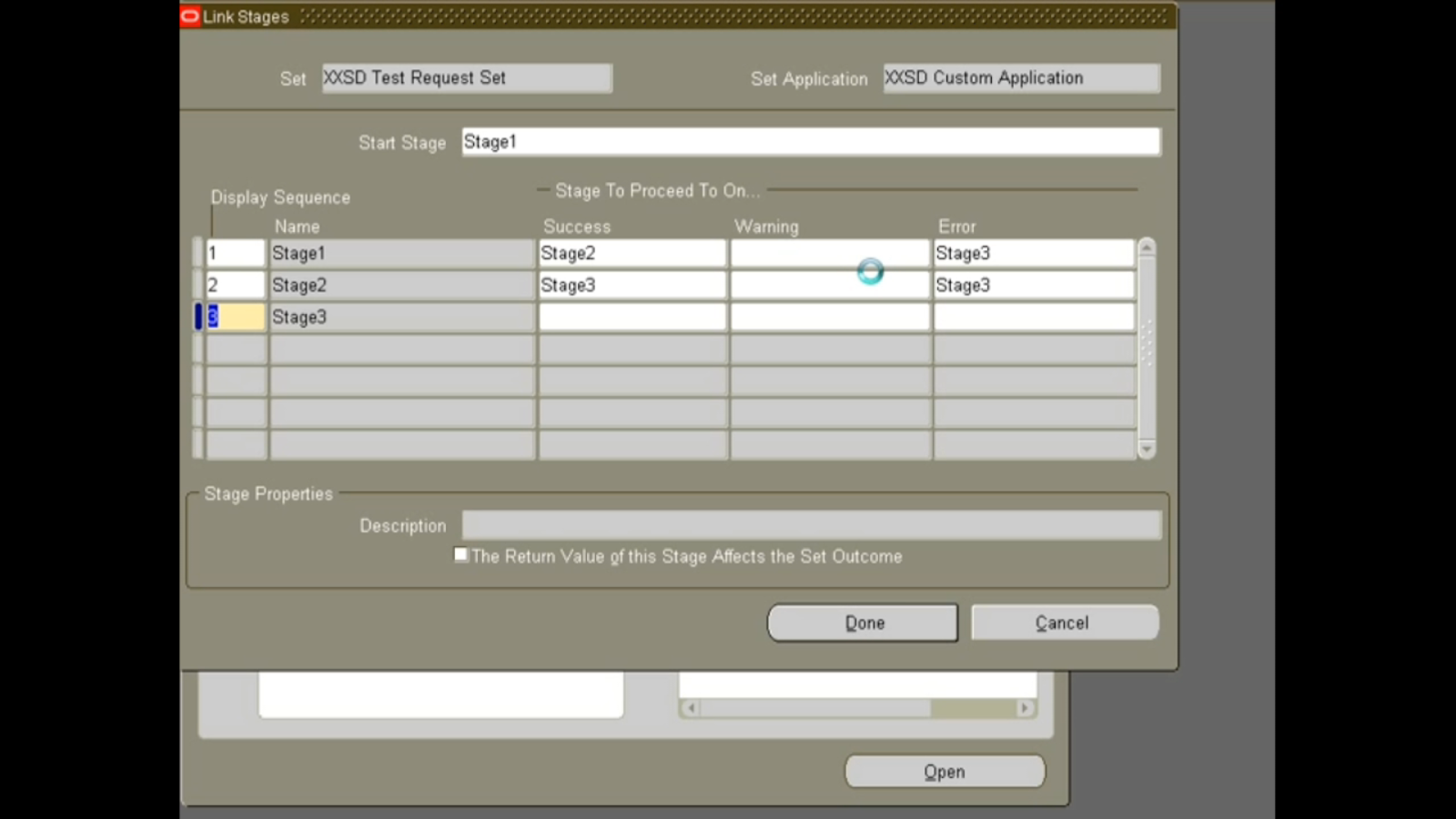Click the Done button
Image resolution: width=1456 pixels, height=819 pixels.
862,622
